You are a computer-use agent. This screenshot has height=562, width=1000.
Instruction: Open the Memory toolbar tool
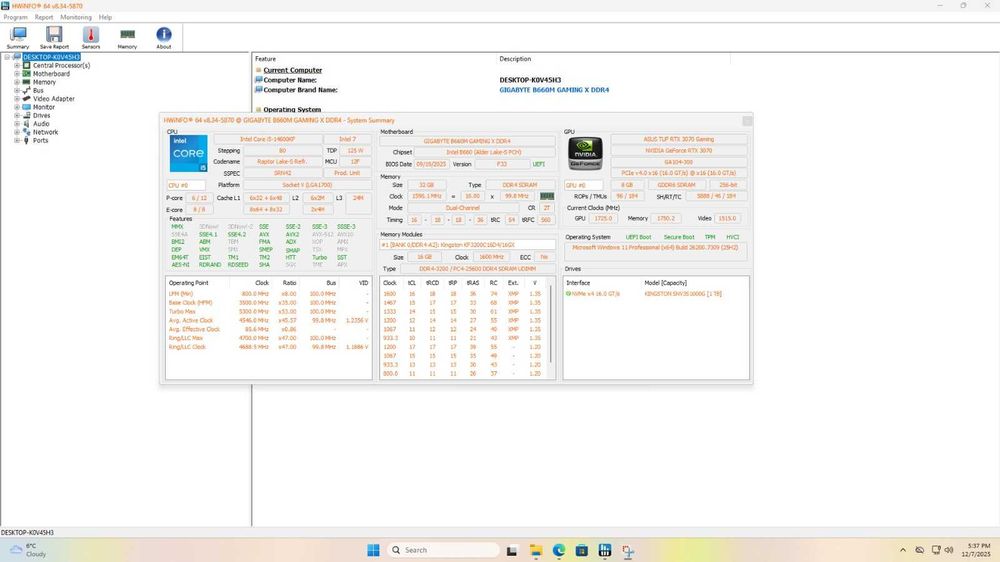pos(127,38)
